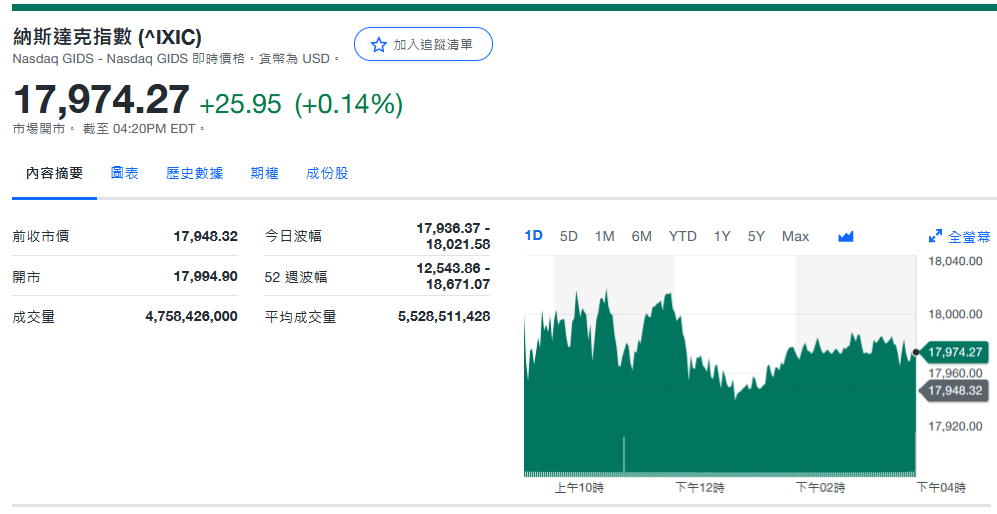Click the 全螢幕 fullscreen link text
Image resolution: width=997 pixels, height=514 pixels.
click(968, 237)
